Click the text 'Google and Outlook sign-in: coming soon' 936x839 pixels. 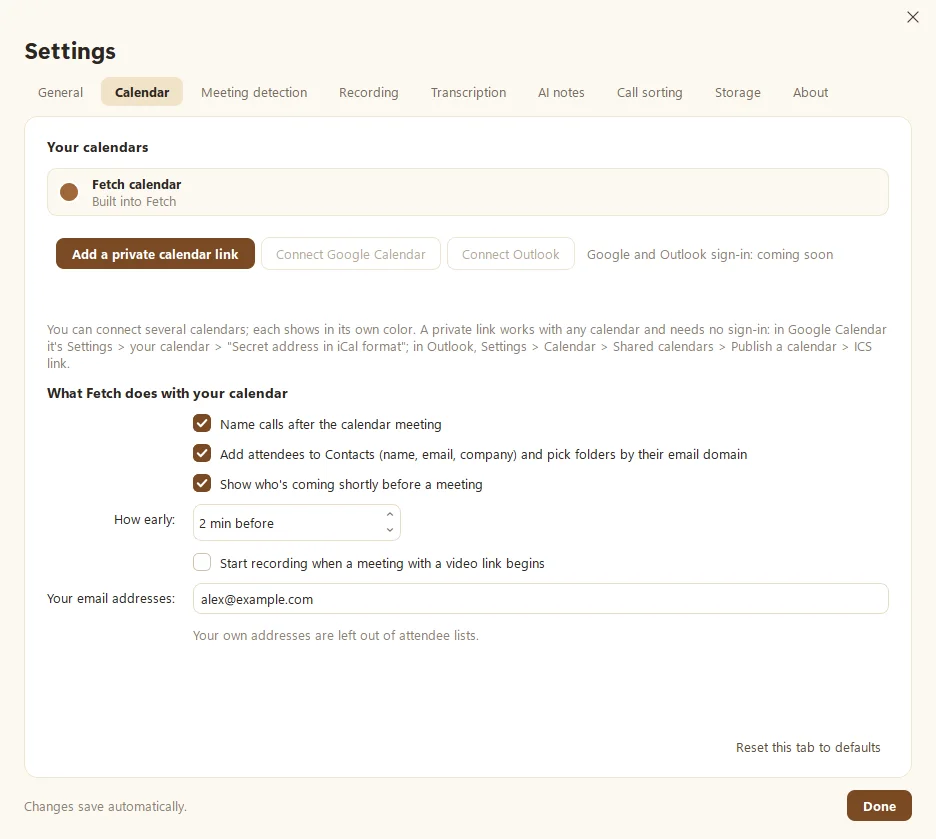coord(710,255)
